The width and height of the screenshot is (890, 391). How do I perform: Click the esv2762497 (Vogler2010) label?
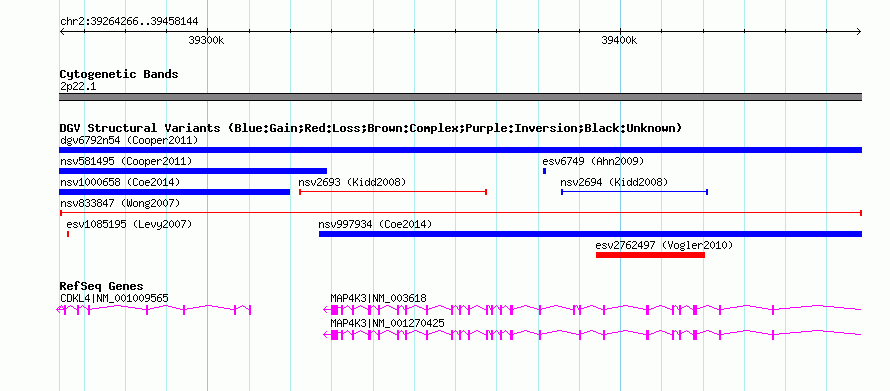(x=664, y=245)
